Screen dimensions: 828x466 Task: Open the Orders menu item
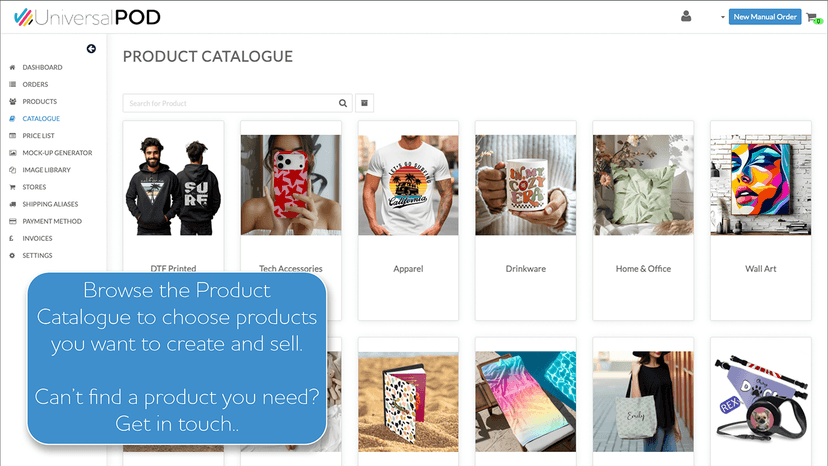(x=35, y=85)
